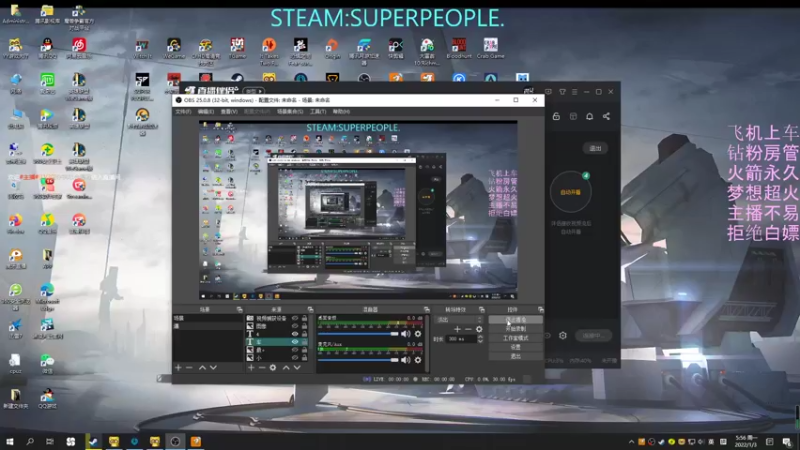
Task: Open WeGame desktop shortcut
Action: [173, 48]
